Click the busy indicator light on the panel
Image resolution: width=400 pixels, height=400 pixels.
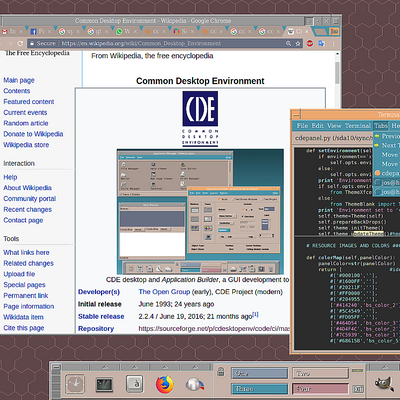358,370
